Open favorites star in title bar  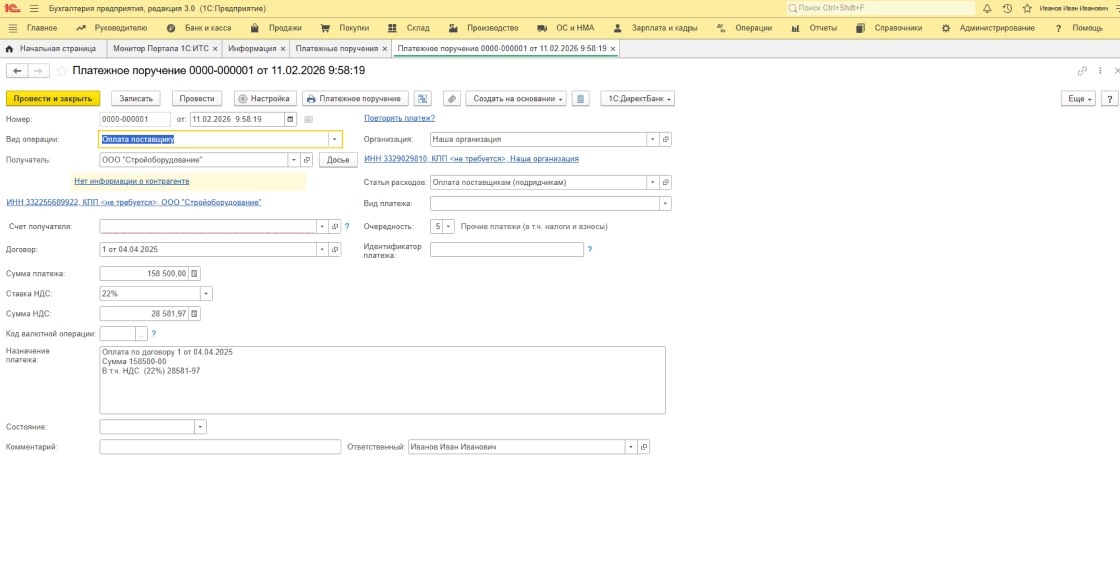(x=1027, y=9)
